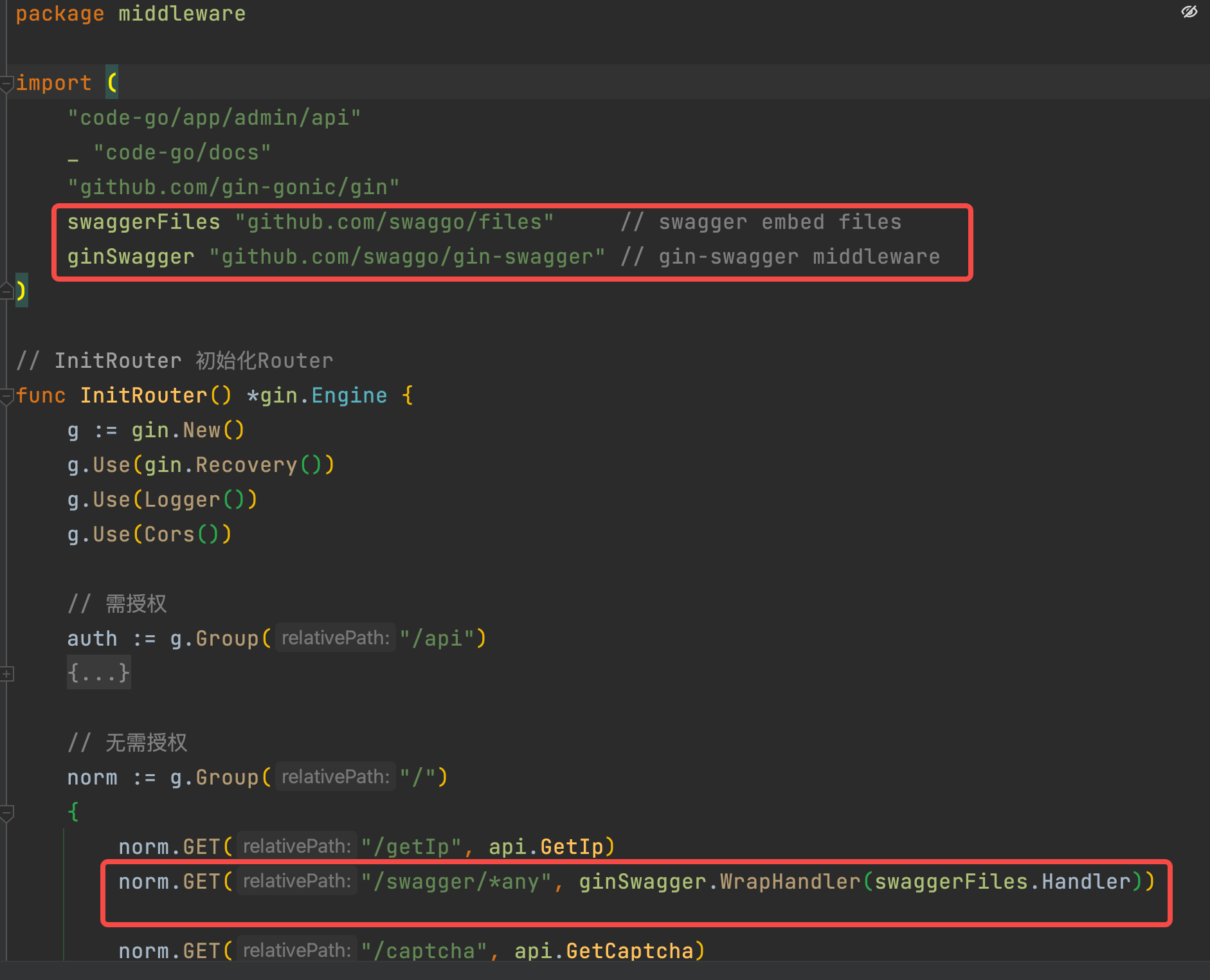Image resolution: width=1210 pixels, height=980 pixels.
Task: Click the "github.com/swaggo/gin-swagger" import path
Action: coord(407,257)
